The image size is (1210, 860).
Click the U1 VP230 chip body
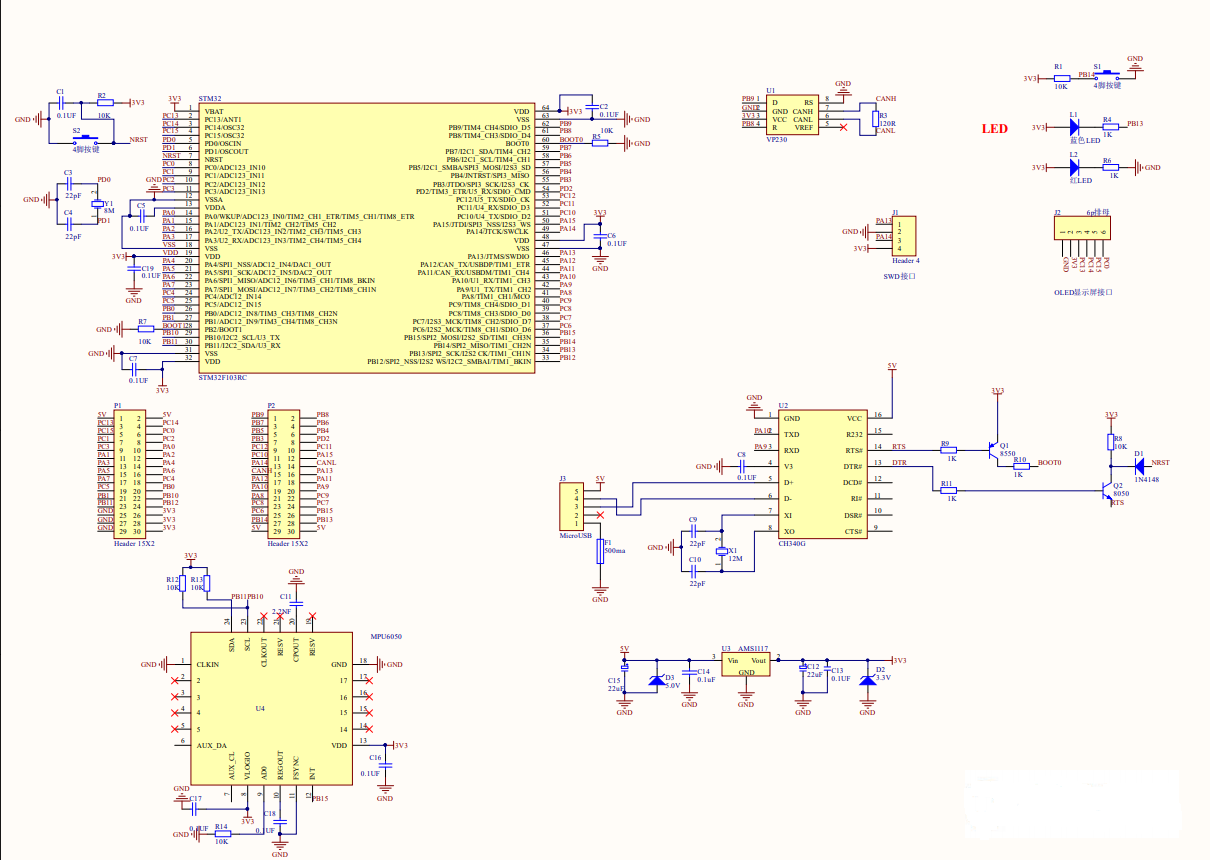(791, 114)
